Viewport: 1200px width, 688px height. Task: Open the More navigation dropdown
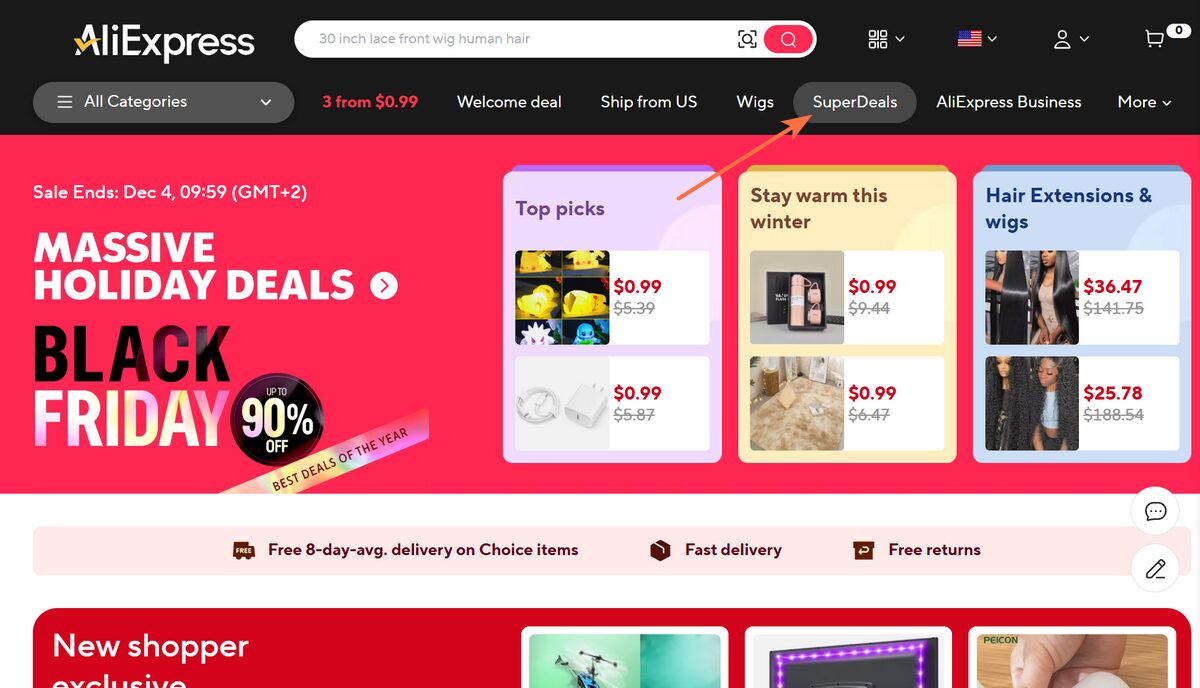click(1144, 102)
